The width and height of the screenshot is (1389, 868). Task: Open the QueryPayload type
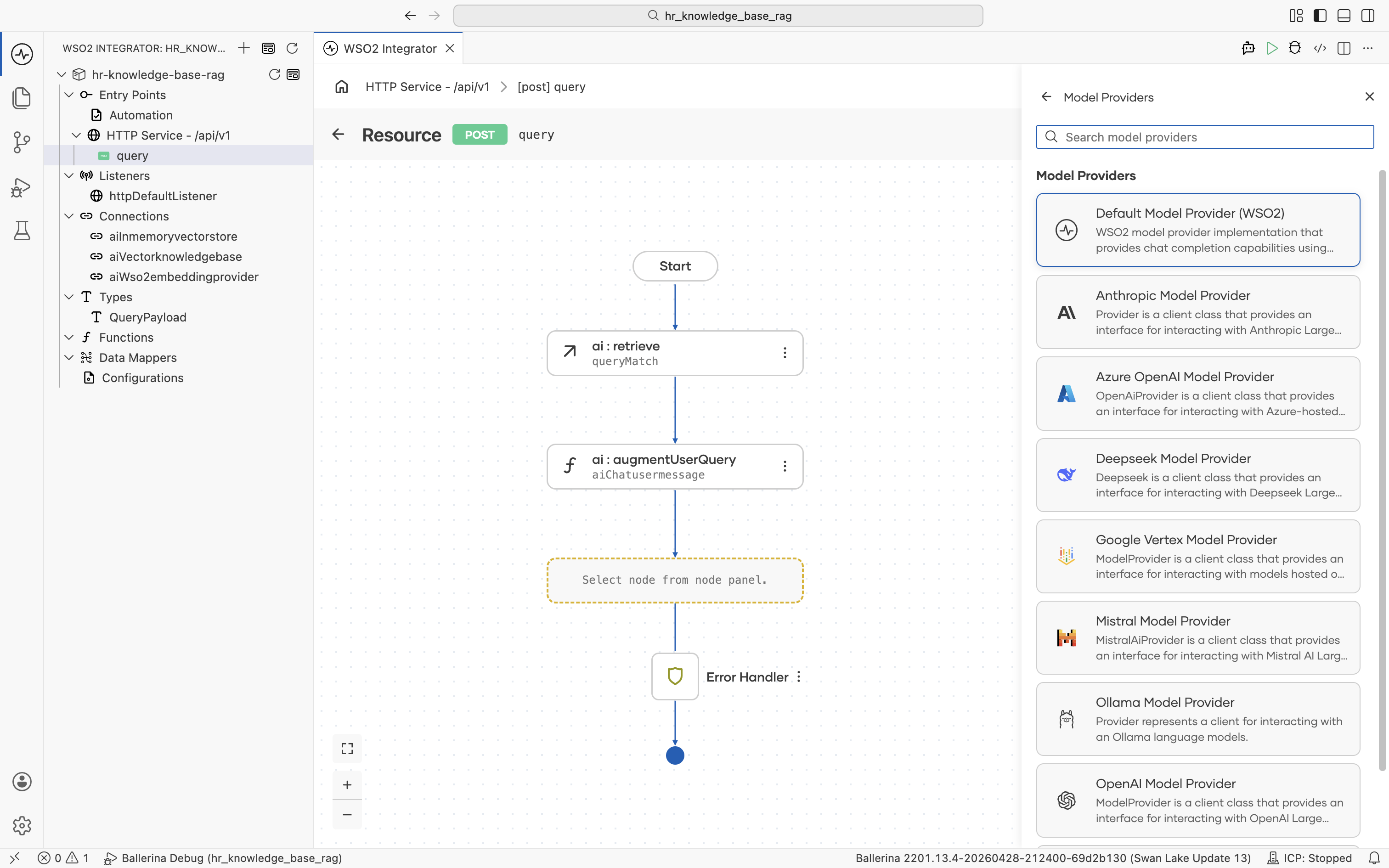pos(179,317)
